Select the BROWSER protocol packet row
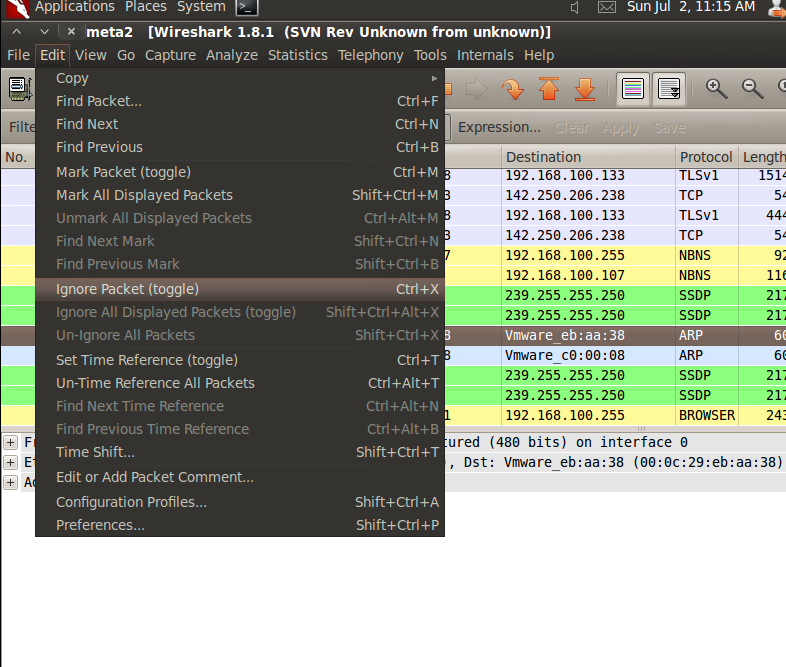Screen dimensions: 786x667 pyautogui.click(x=615, y=415)
